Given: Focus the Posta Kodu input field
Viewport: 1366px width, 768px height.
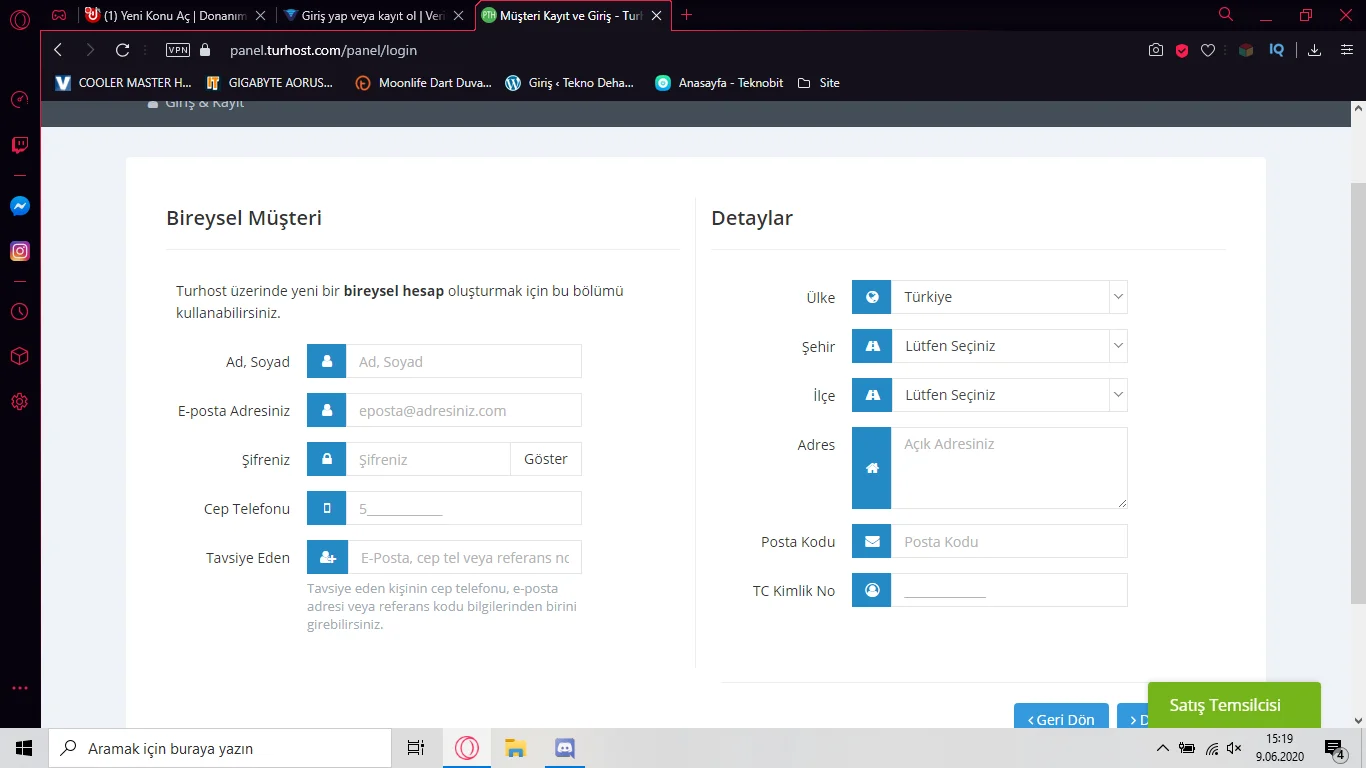Looking at the screenshot, I should (x=1009, y=541).
